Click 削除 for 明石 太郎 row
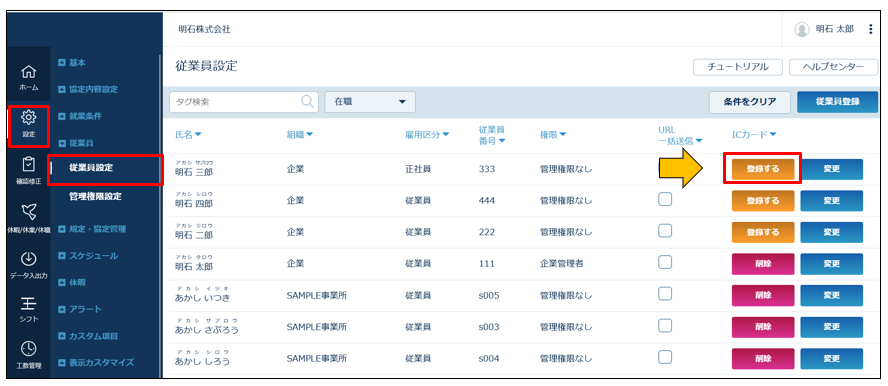 tap(763, 264)
